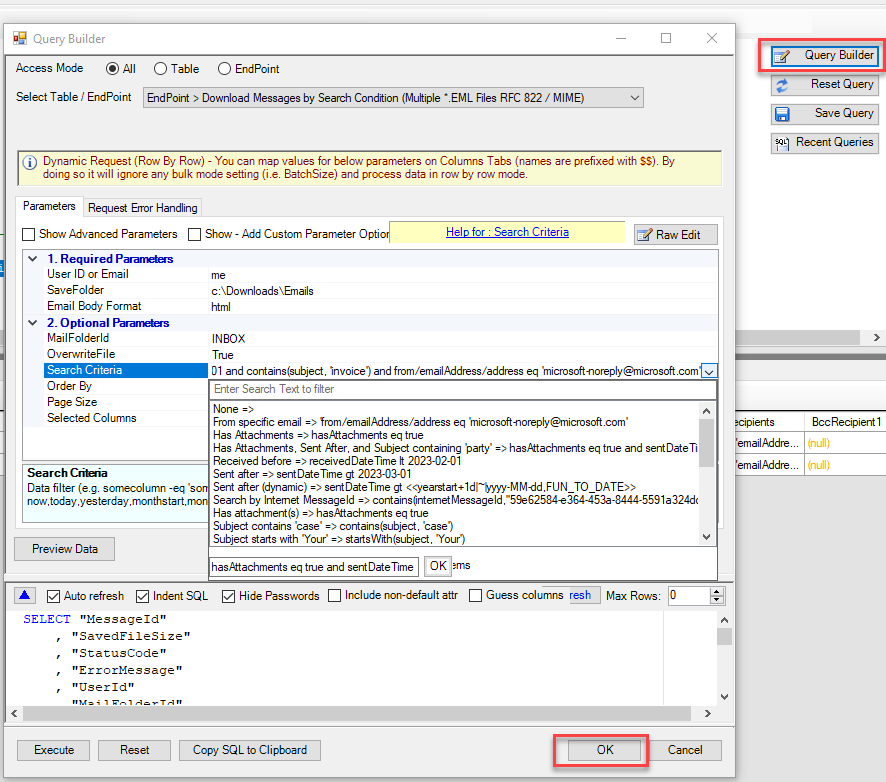This screenshot has height=782, width=886.
Task: Toggle the Hide Passwords checkbox
Action: [x=228, y=596]
